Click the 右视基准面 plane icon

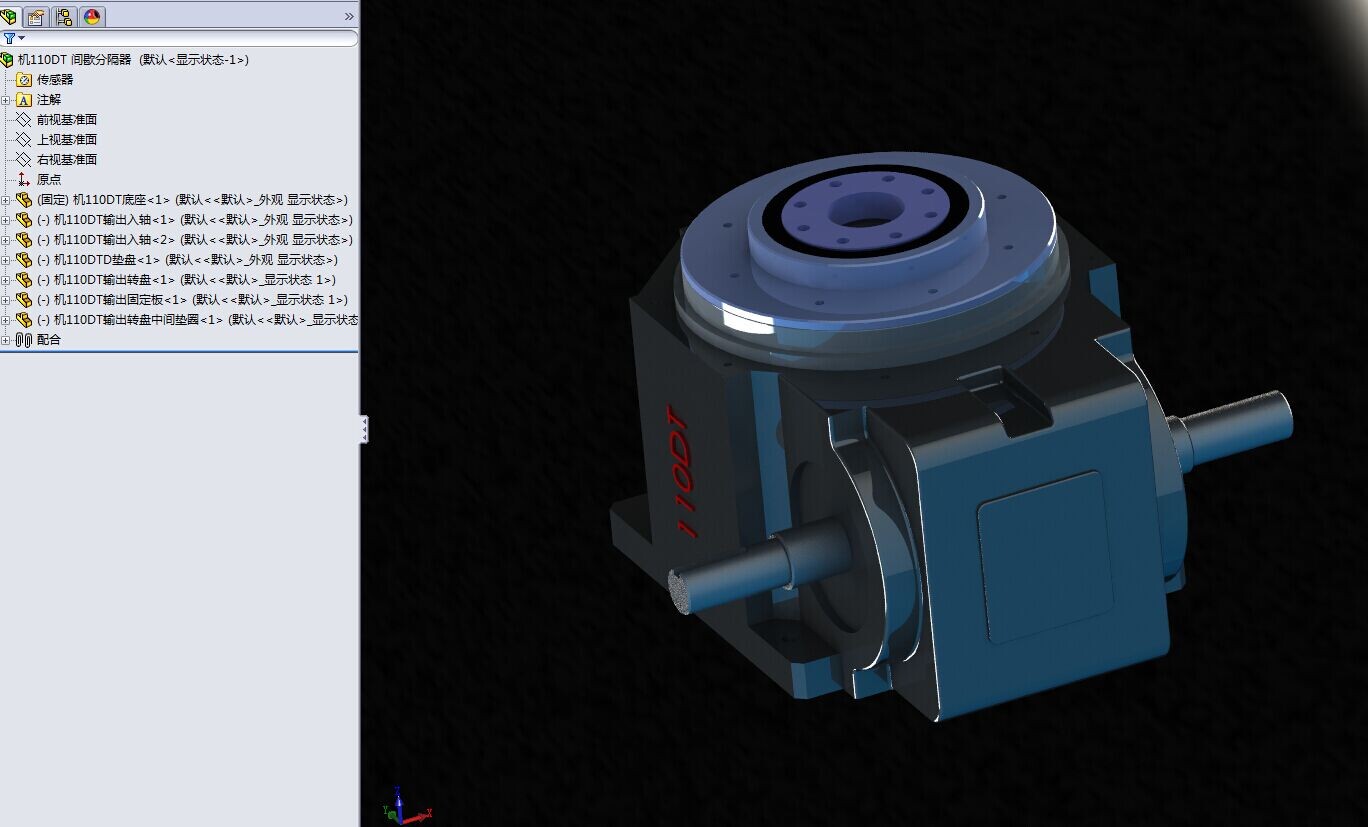click(25, 160)
